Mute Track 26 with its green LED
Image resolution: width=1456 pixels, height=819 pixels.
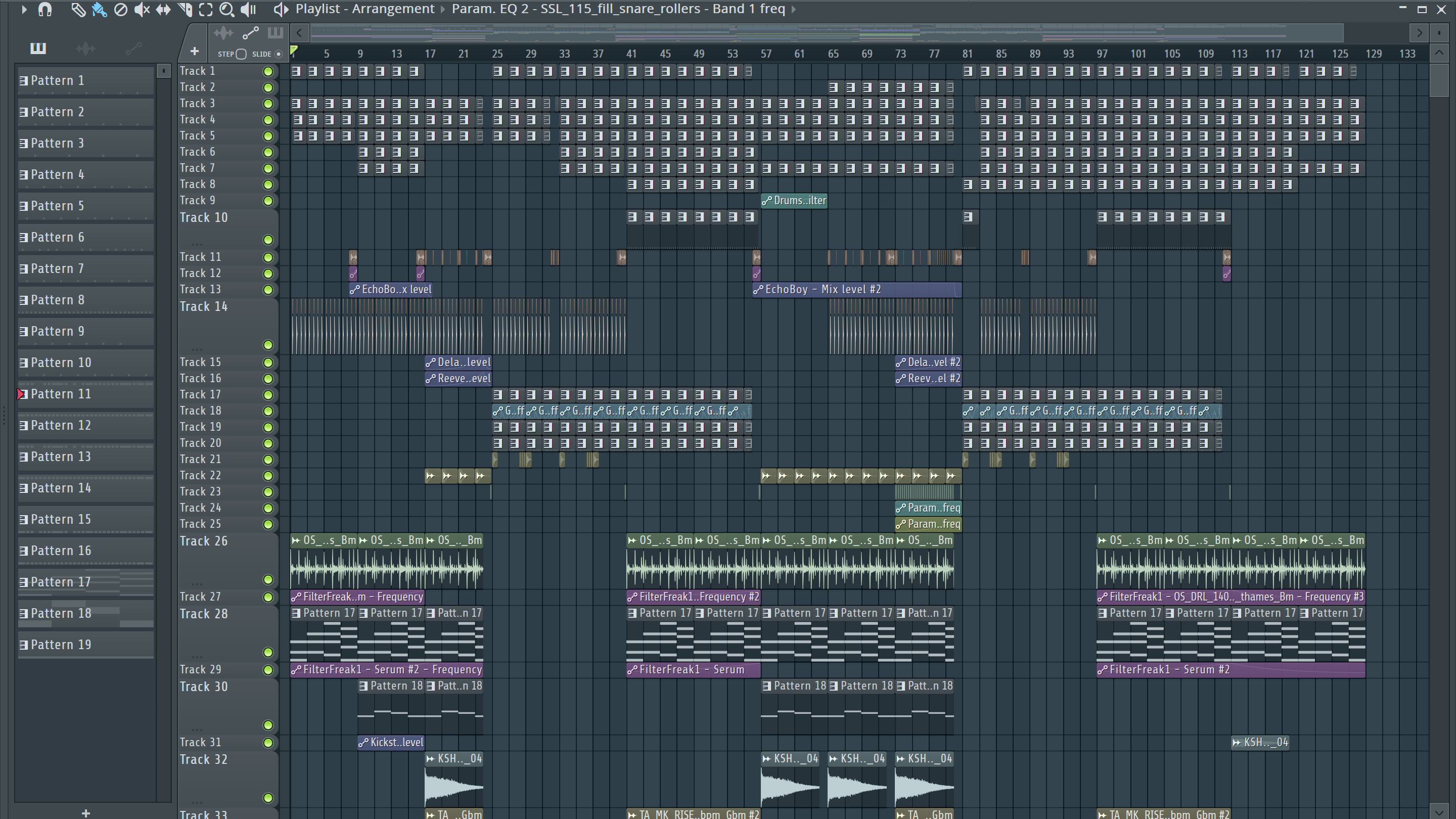268,580
